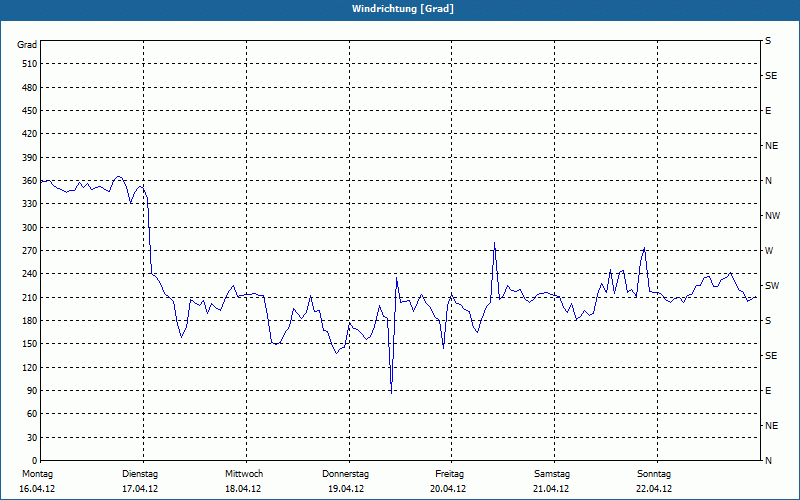
Task: Click the 420 y-axis value
Action: click(x=30, y=134)
